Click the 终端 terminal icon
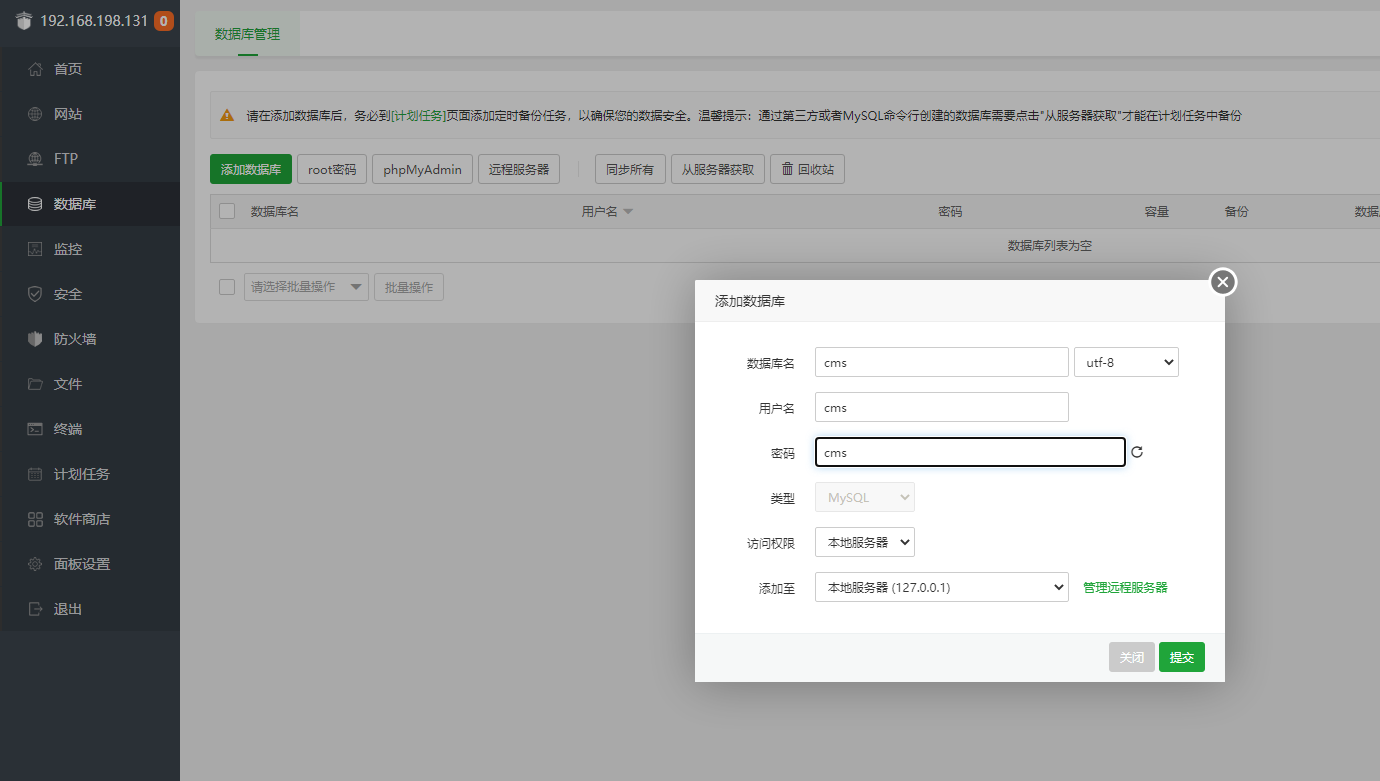This screenshot has width=1380, height=781. coord(35,429)
